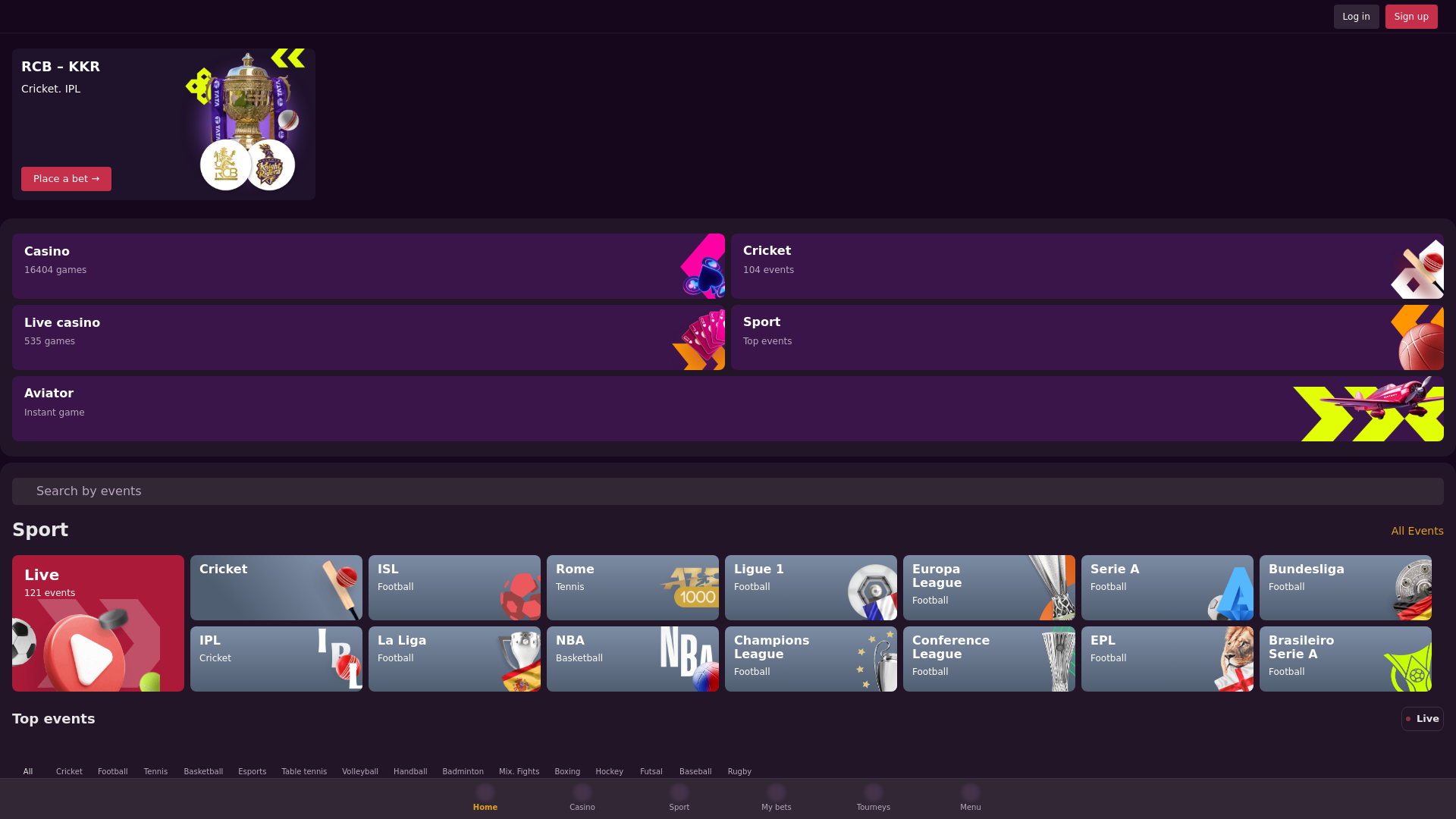Select the Brasileiro Serie A card
Viewport: 1456px width, 819px height.
click(1345, 659)
